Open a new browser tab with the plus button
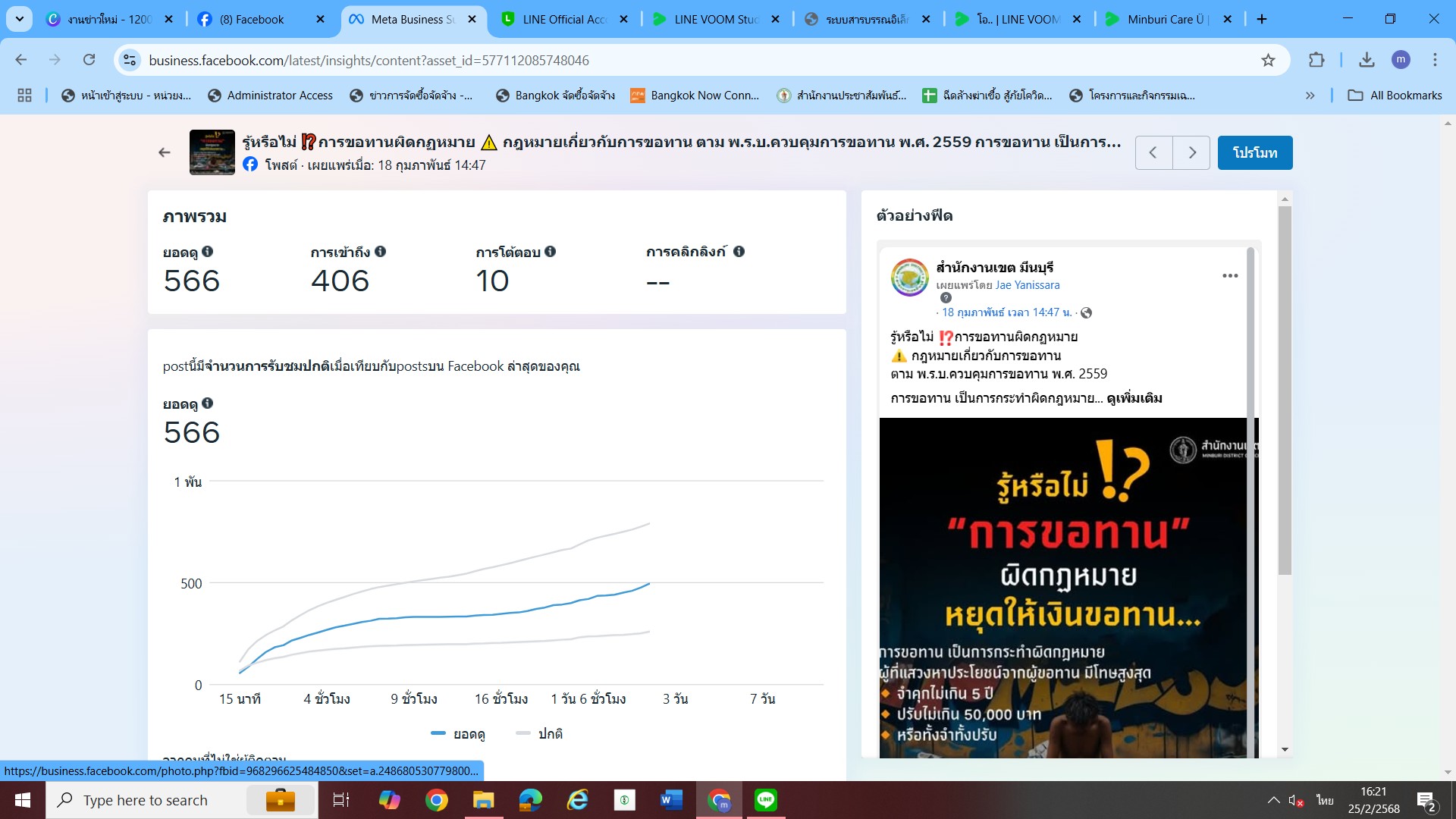Image resolution: width=1456 pixels, height=819 pixels. (1262, 19)
